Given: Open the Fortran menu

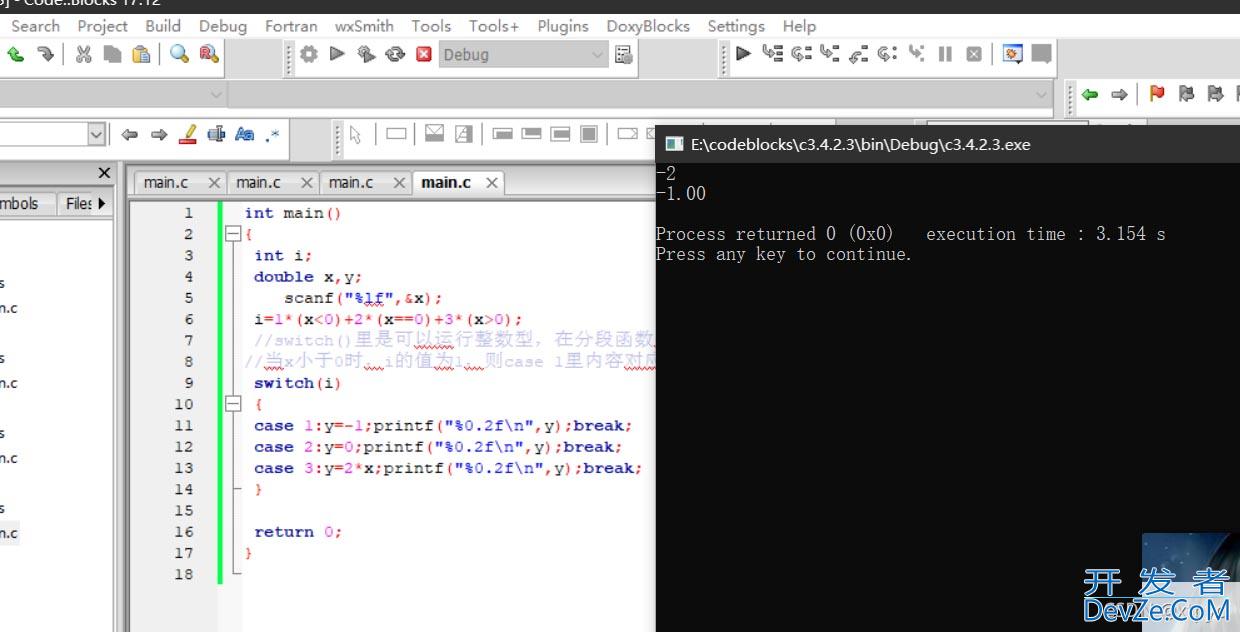Looking at the screenshot, I should click(291, 26).
